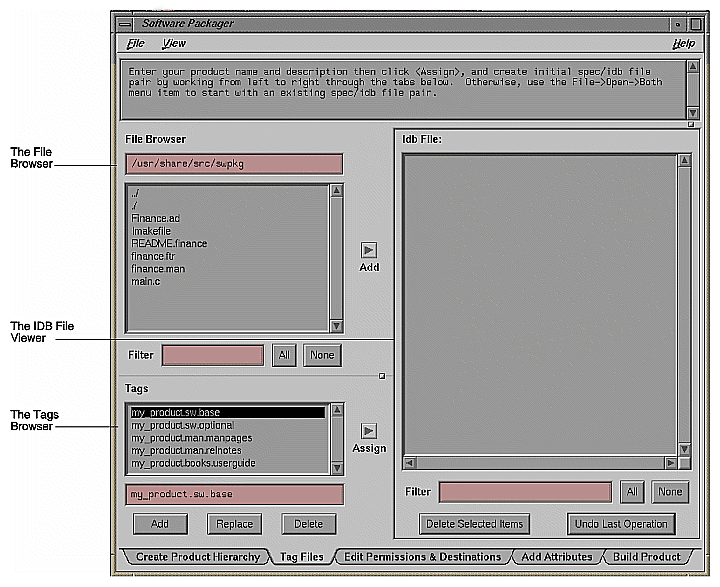The height and width of the screenshot is (587, 720).
Task: Click horizontal scrollbar track of Idb File viewer
Action: (540, 463)
